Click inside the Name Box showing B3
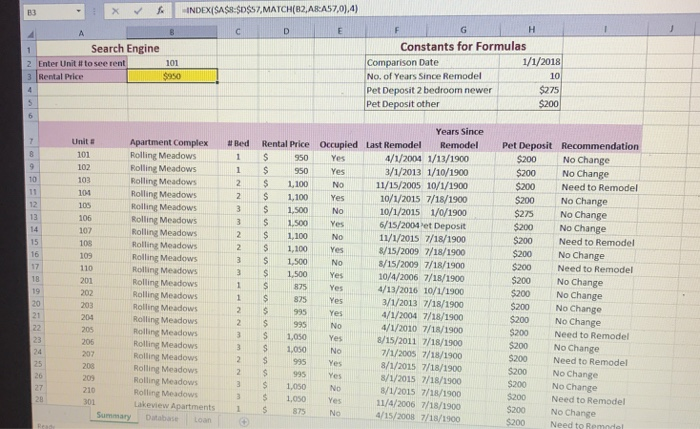 [48, 12]
